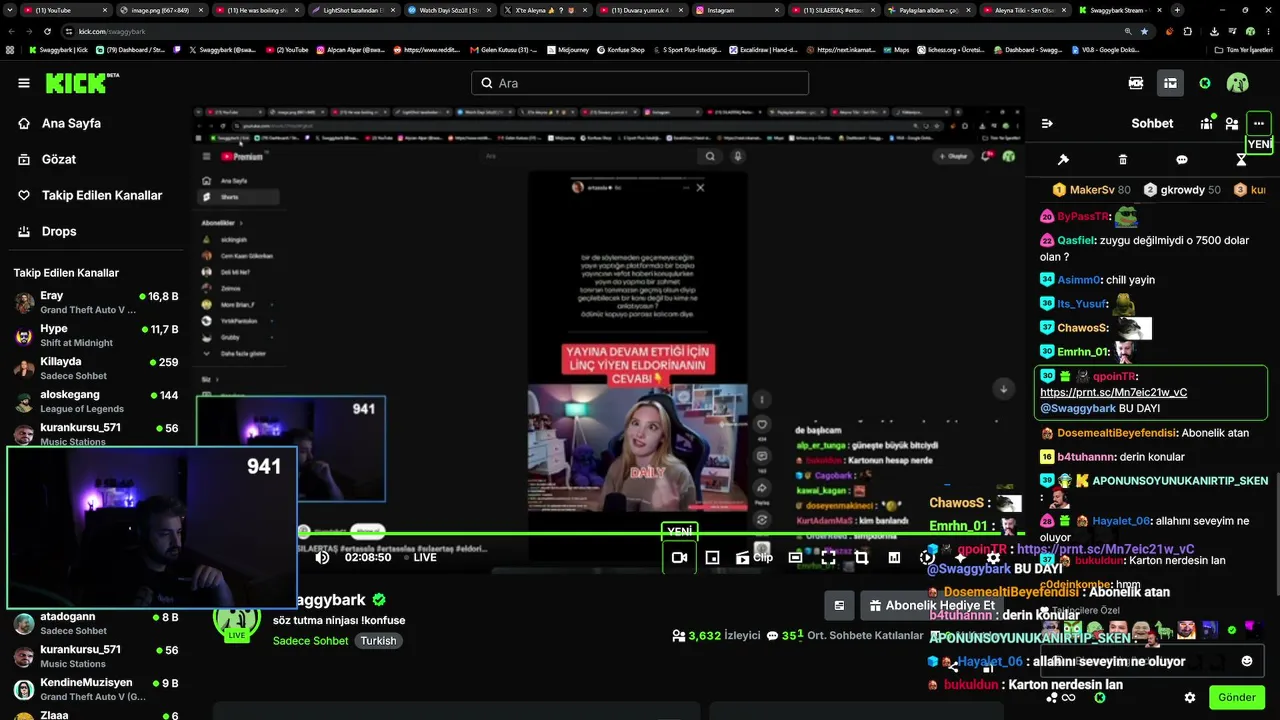Viewport: 1280px width, 720px height.
Task: Open atadogann channel in followed list
Action: (x=96, y=623)
